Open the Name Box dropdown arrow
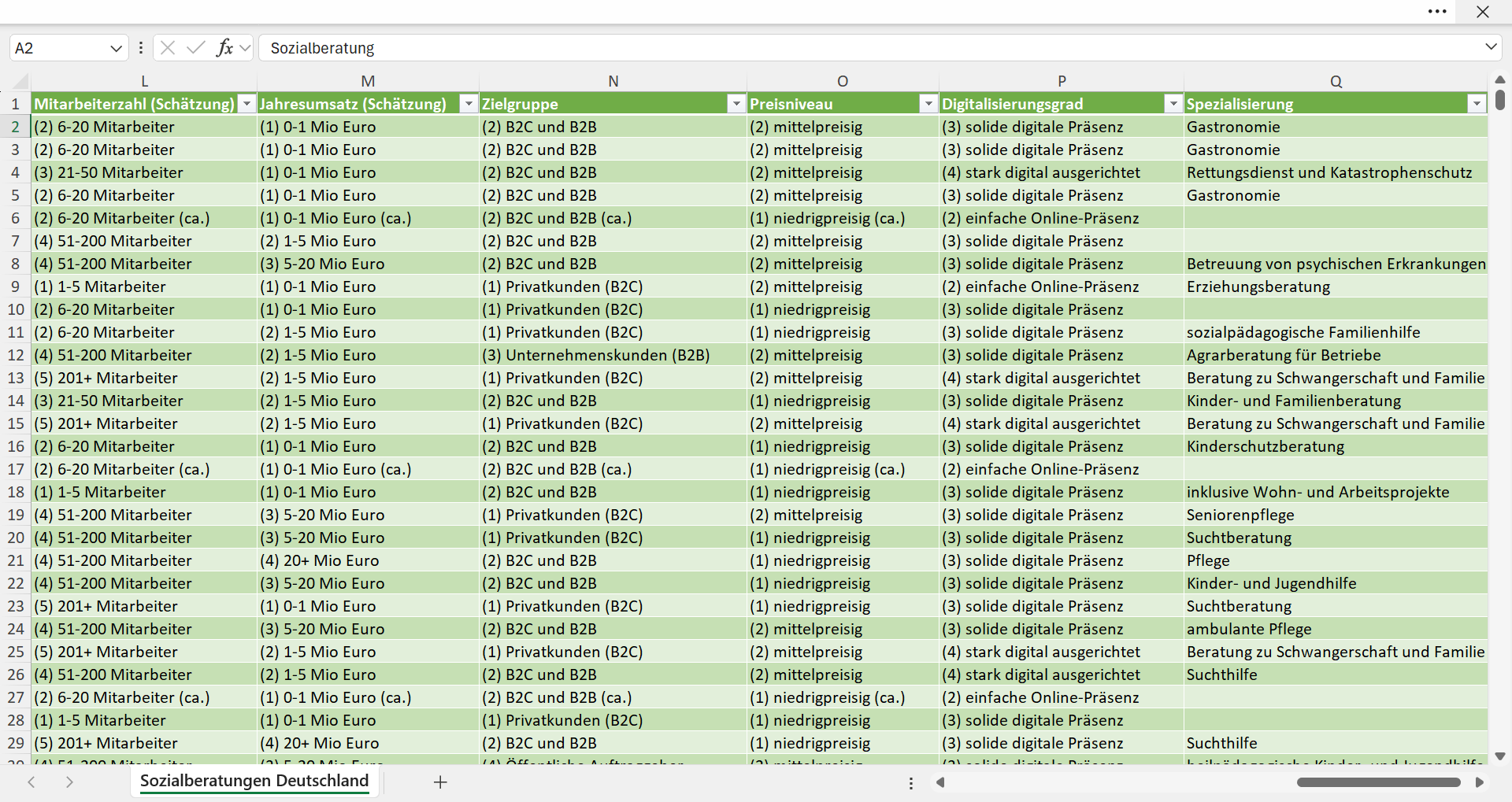The image size is (1512, 802). pyautogui.click(x=116, y=48)
